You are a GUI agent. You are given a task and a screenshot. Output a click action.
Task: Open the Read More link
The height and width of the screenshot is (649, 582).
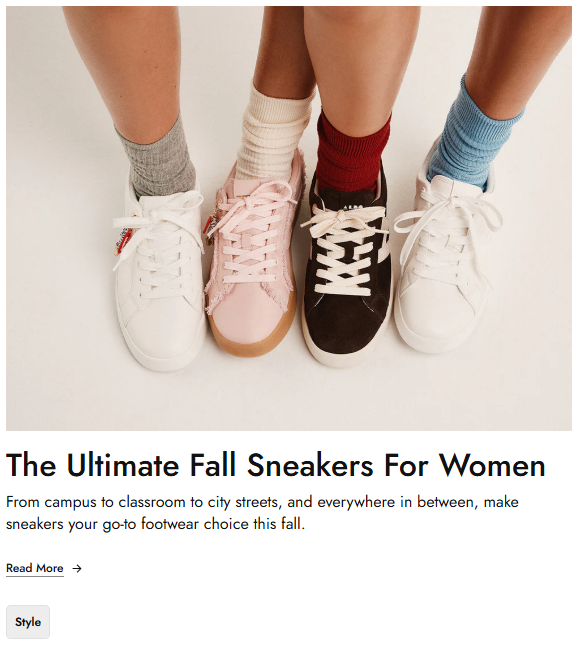pyautogui.click(x=35, y=568)
